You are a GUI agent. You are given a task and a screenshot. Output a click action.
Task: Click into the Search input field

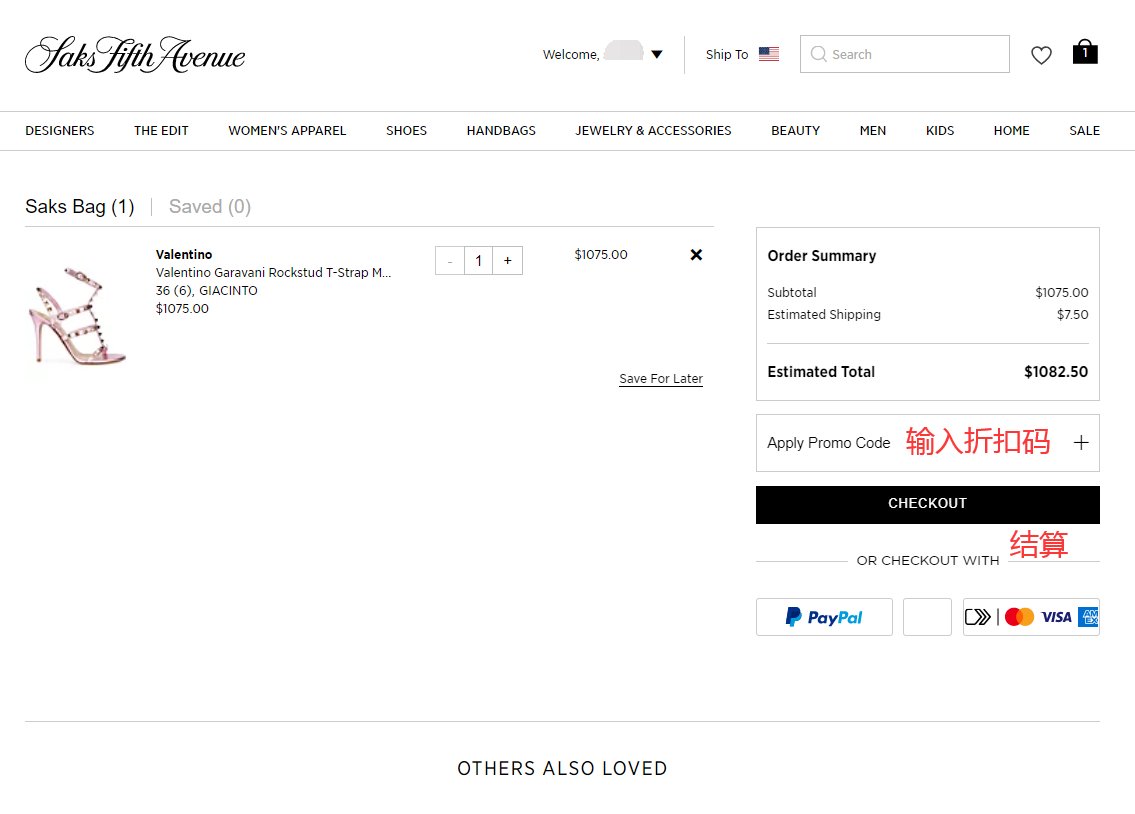point(905,54)
